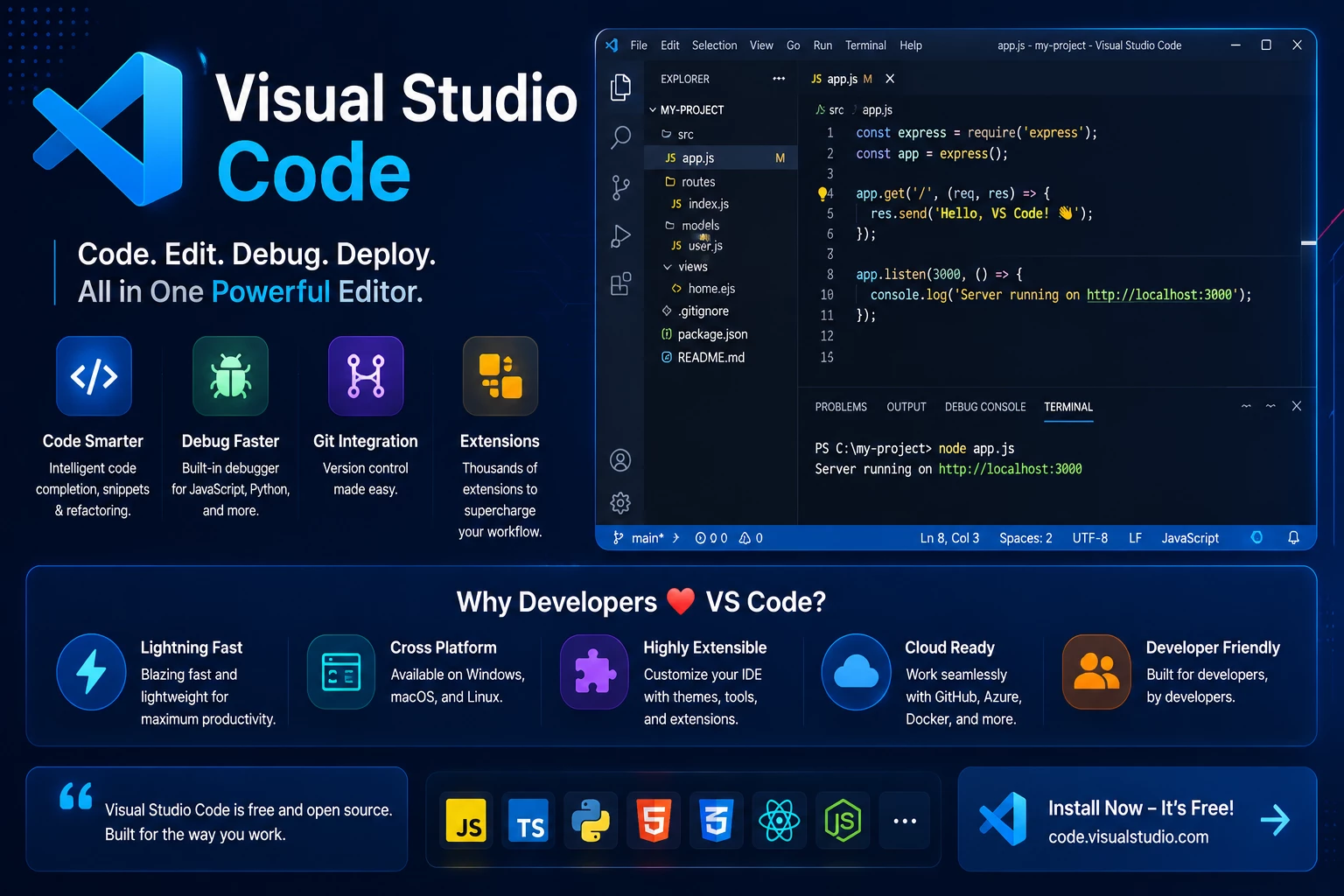Click the Python logo tile
The height and width of the screenshot is (896, 1344).
tap(591, 820)
